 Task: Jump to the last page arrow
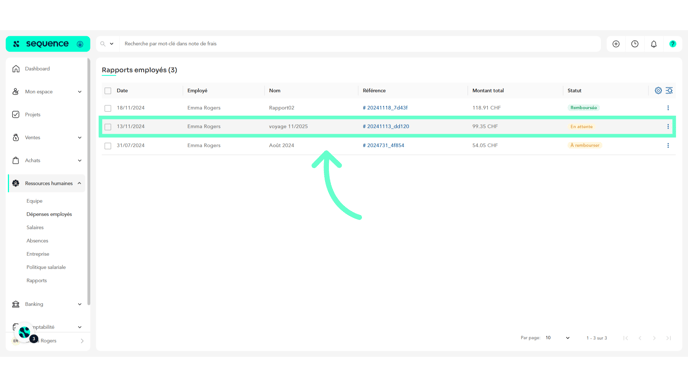tap(669, 338)
